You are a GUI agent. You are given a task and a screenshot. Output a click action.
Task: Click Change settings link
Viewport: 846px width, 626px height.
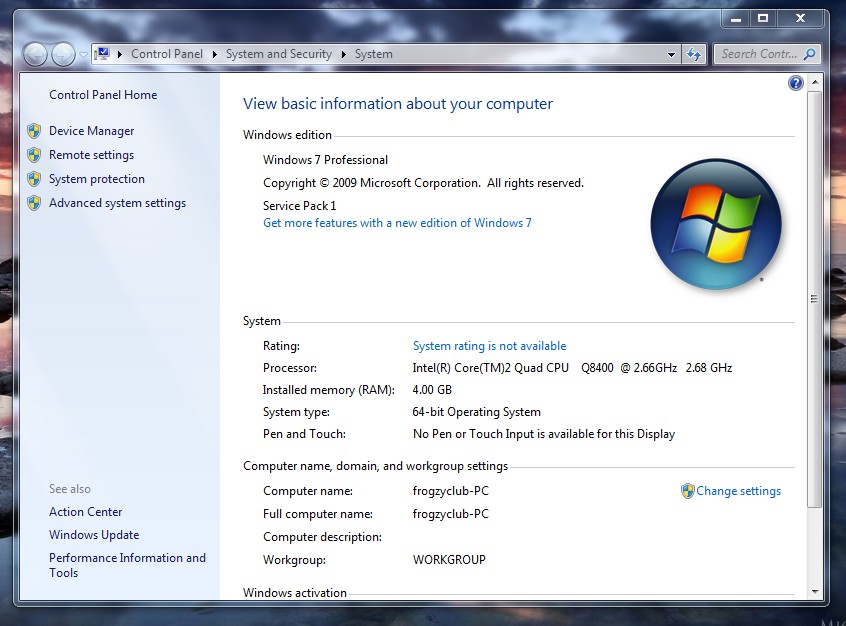(x=738, y=491)
